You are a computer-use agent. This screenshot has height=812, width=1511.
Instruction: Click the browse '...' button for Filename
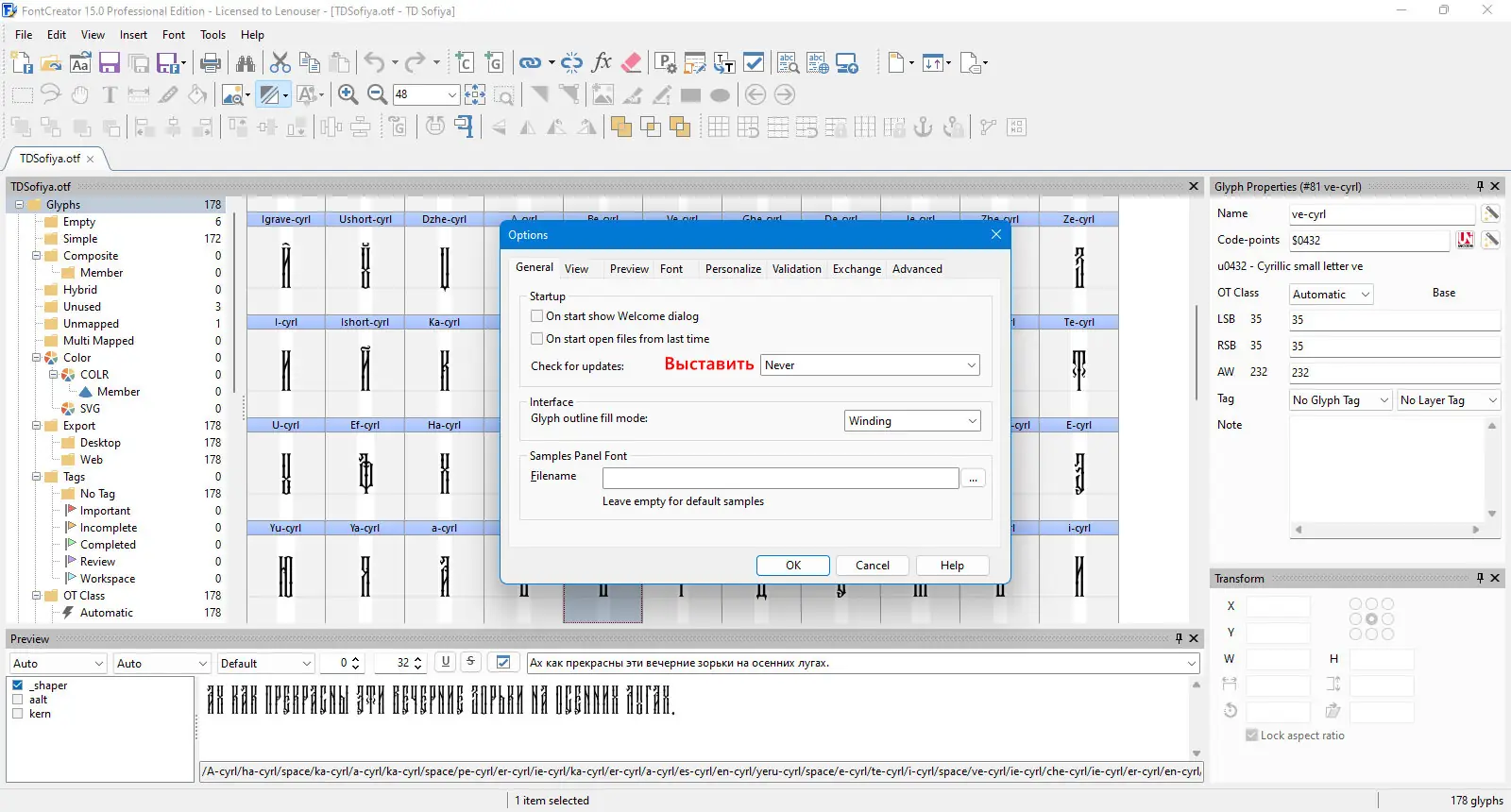point(973,479)
